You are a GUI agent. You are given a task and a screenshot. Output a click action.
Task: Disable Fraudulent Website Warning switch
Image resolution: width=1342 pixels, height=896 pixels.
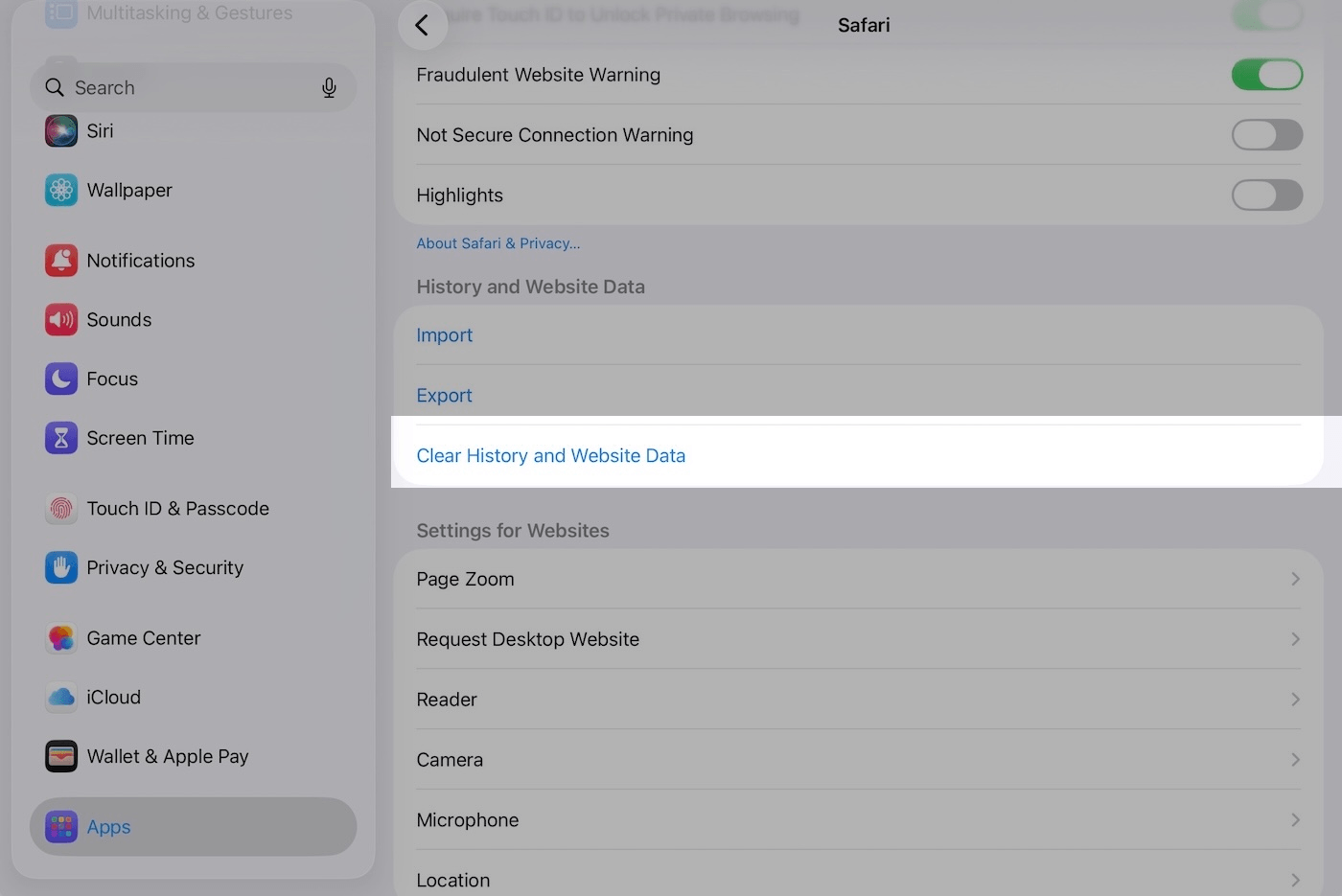click(x=1267, y=75)
